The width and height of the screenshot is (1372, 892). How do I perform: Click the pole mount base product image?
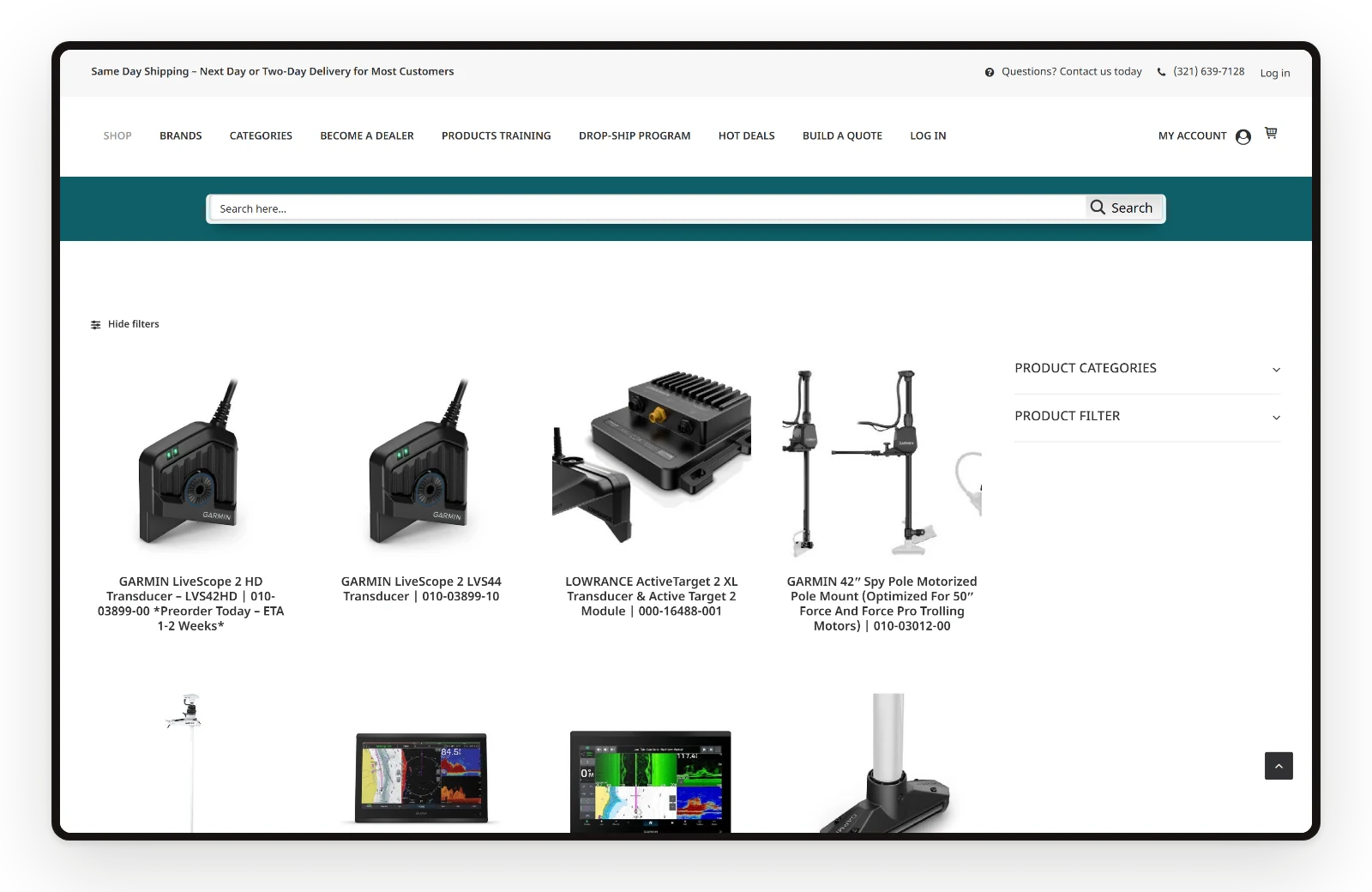click(886, 763)
